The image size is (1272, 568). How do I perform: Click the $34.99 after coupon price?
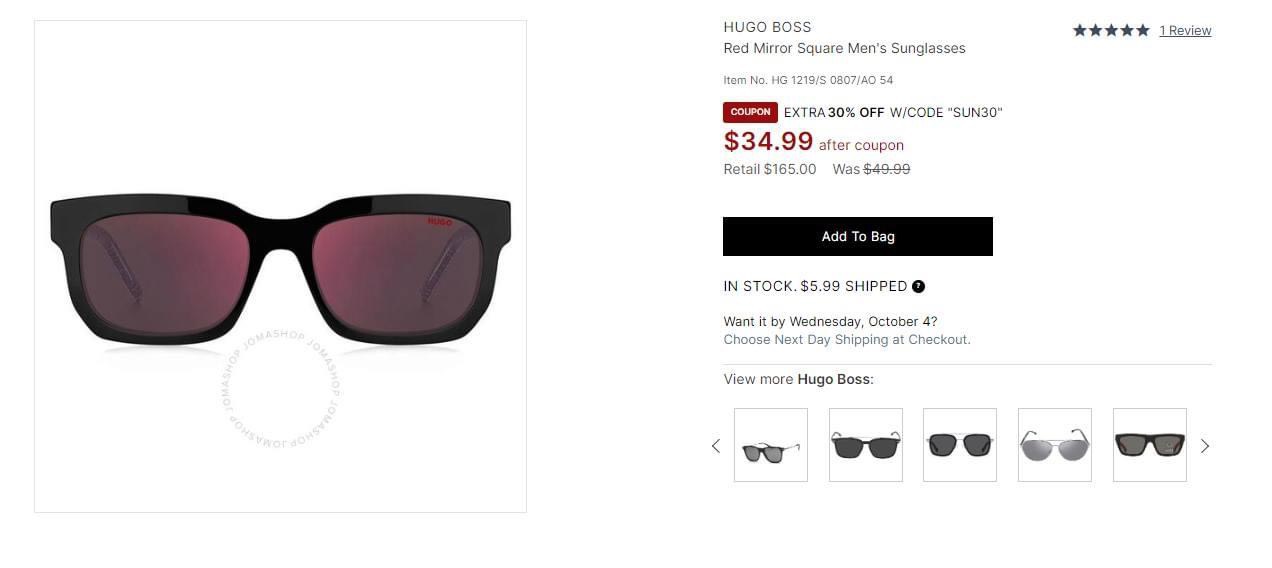click(x=768, y=142)
